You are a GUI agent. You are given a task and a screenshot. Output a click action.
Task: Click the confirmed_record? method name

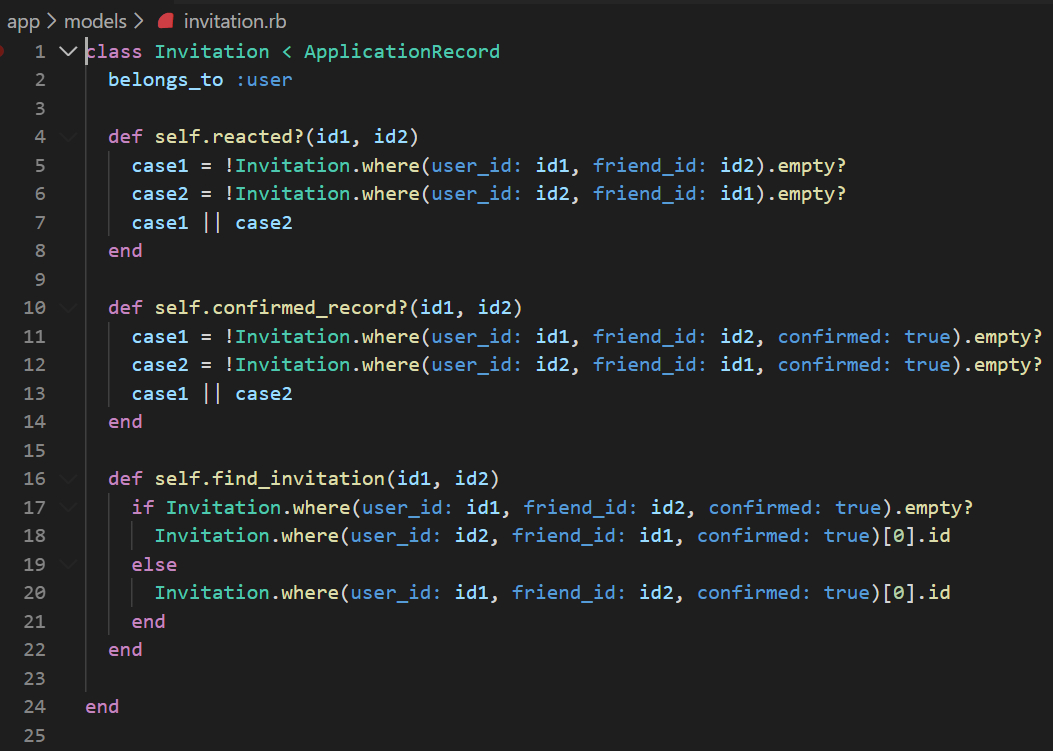point(305,307)
